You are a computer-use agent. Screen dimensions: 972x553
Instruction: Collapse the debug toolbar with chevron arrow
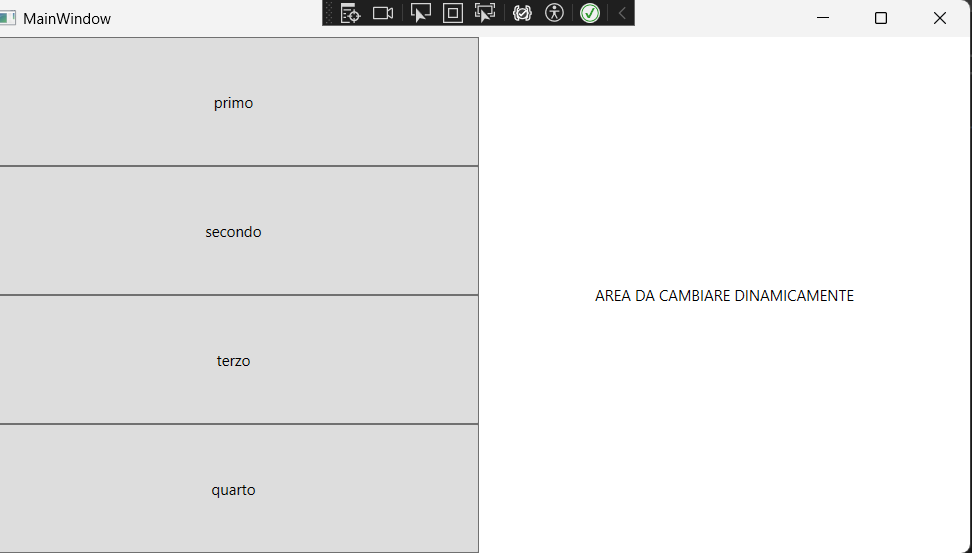pyautogui.click(x=622, y=13)
